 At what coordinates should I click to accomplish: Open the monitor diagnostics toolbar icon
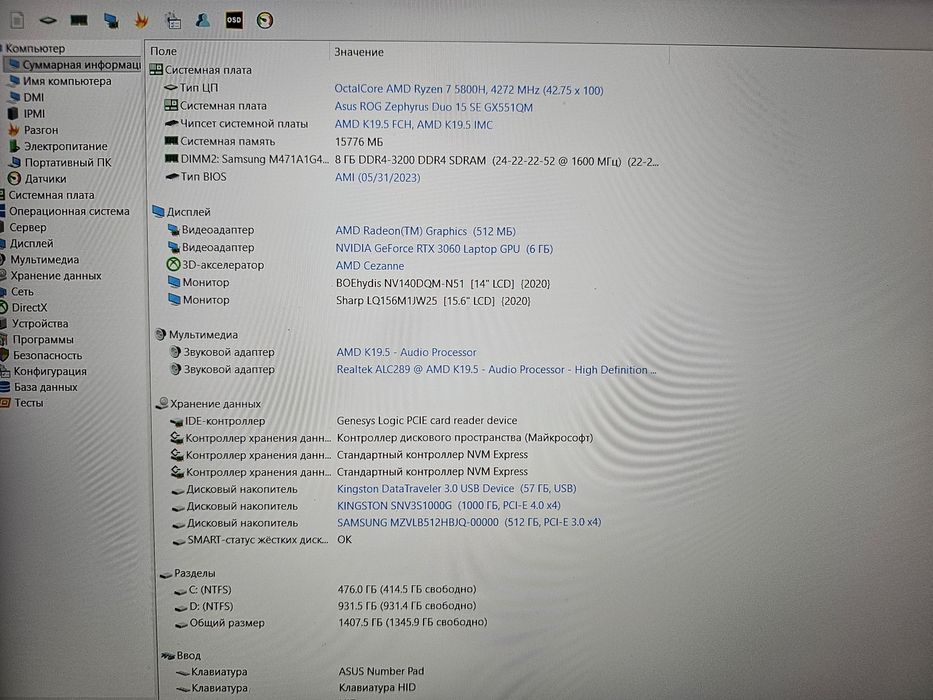click(111, 21)
